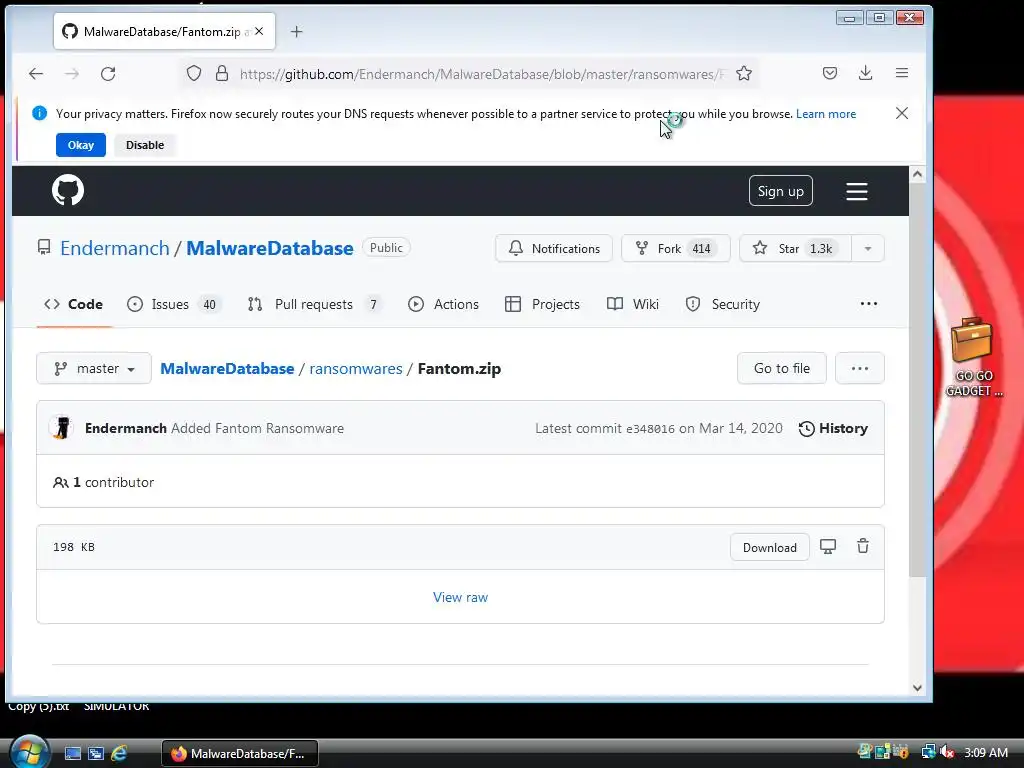Close the MalwareDatabase/Fantom.zip tab

259,31
